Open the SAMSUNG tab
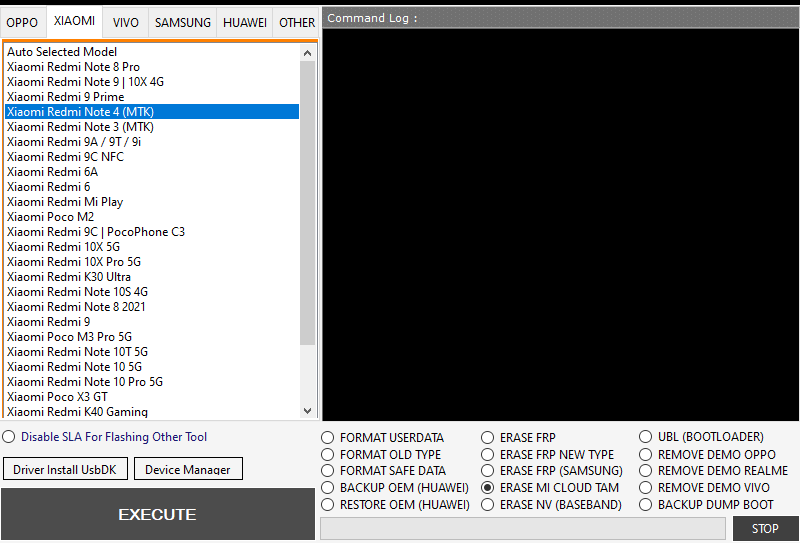This screenshot has height=543, width=800. (x=183, y=22)
